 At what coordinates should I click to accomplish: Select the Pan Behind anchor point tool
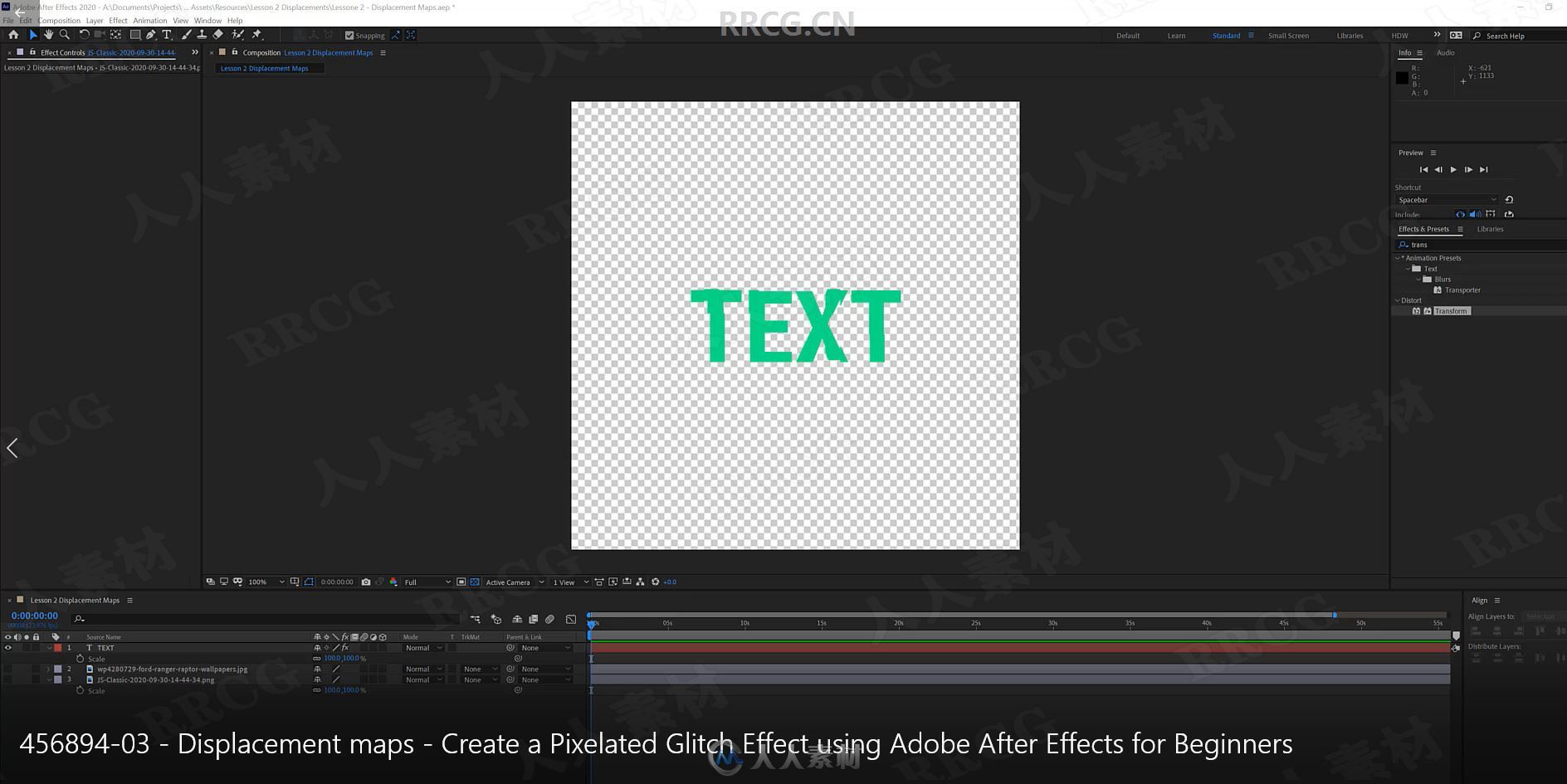[115, 35]
